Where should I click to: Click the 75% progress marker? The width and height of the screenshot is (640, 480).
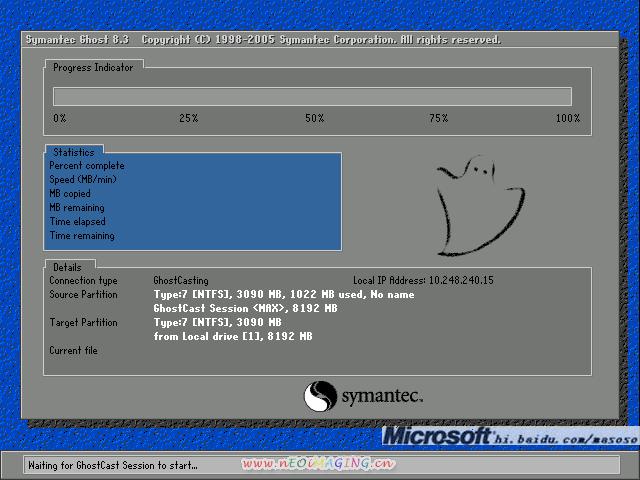click(439, 118)
